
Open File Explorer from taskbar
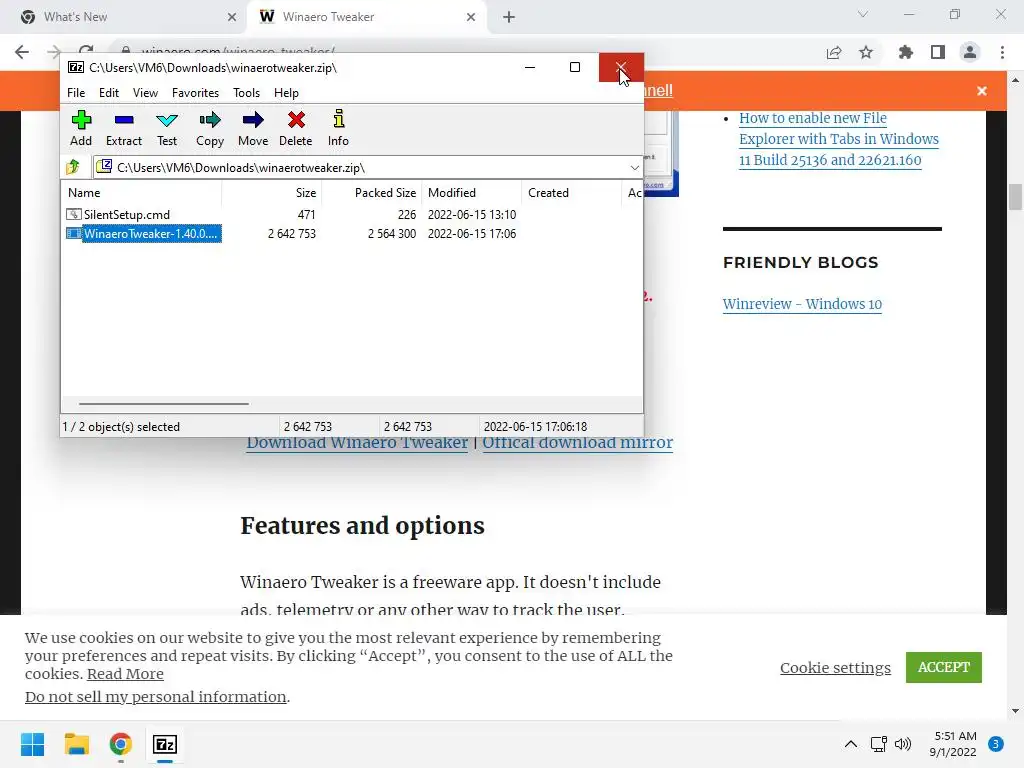coord(76,744)
